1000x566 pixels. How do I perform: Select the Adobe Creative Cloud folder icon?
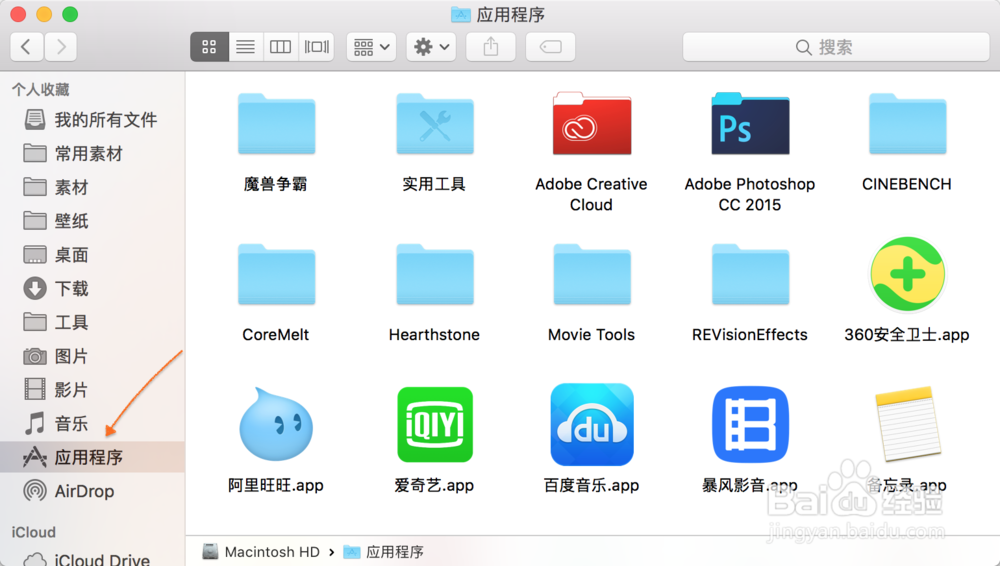pos(592,124)
